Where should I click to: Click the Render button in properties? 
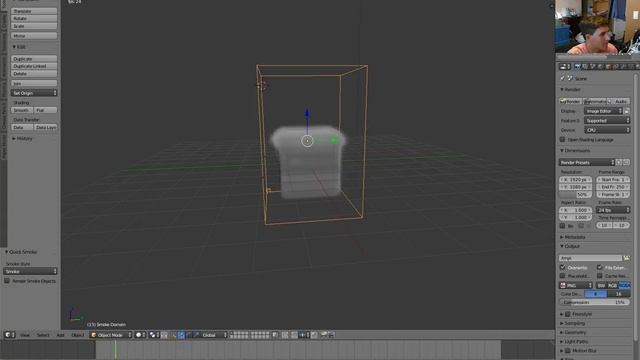click(571, 101)
